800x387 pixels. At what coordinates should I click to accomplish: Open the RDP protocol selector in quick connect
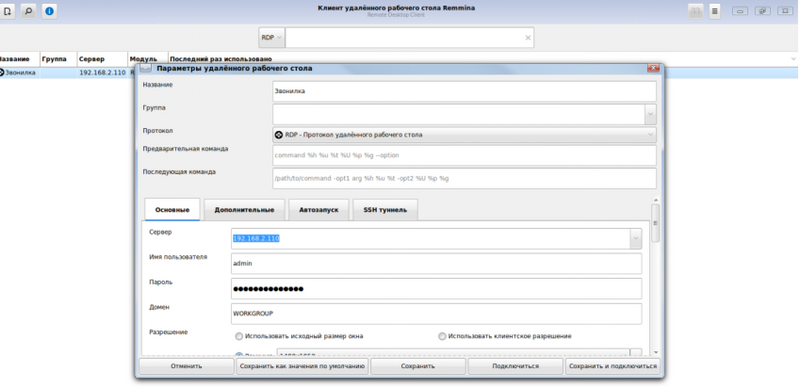(x=272, y=38)
